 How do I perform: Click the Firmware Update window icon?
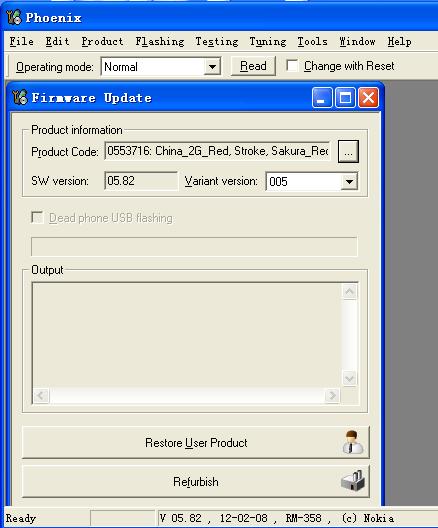(x=20, y=97)
